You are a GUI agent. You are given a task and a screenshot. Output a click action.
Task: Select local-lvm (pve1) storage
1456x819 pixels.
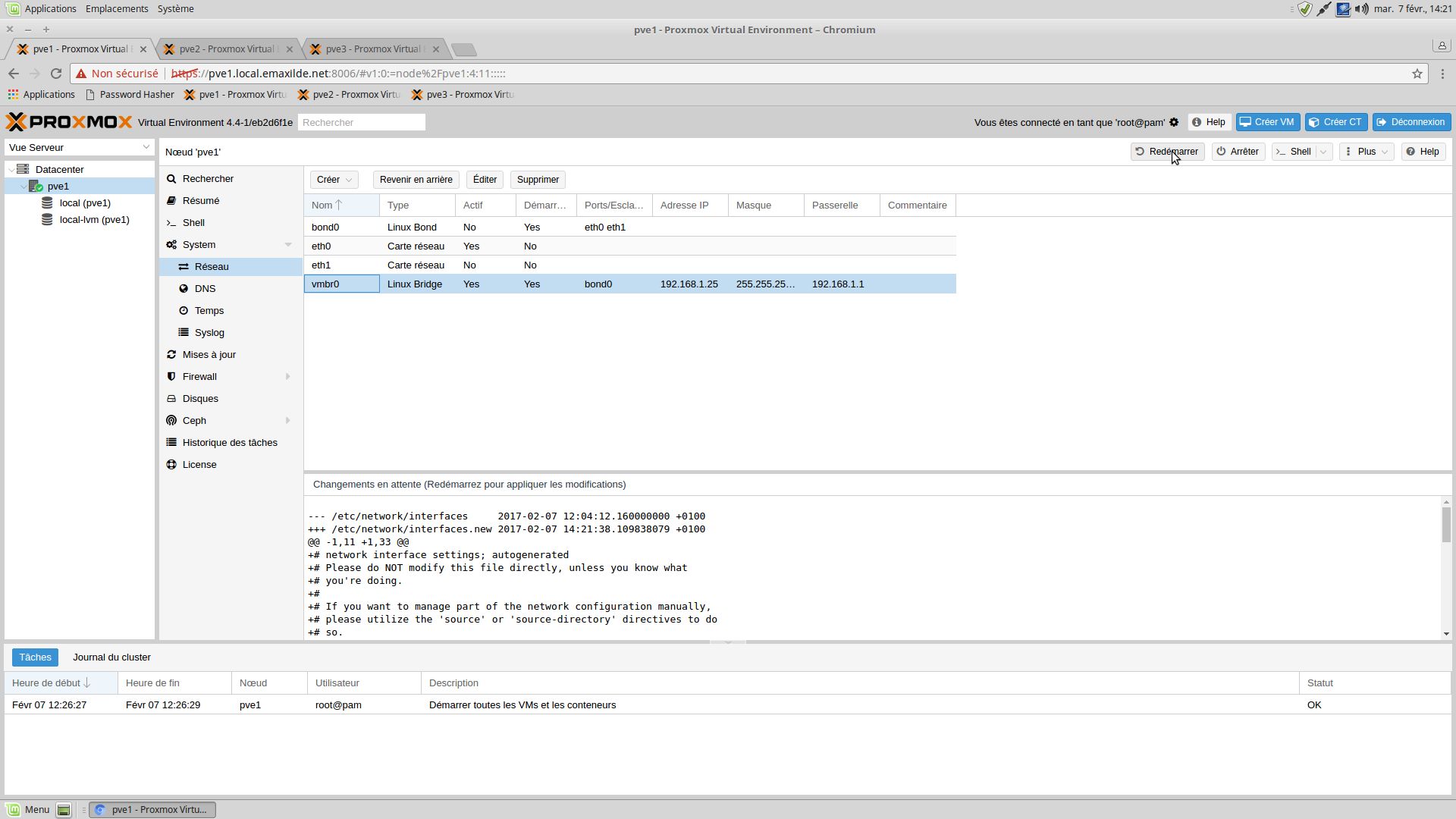[x=94, y=220]
